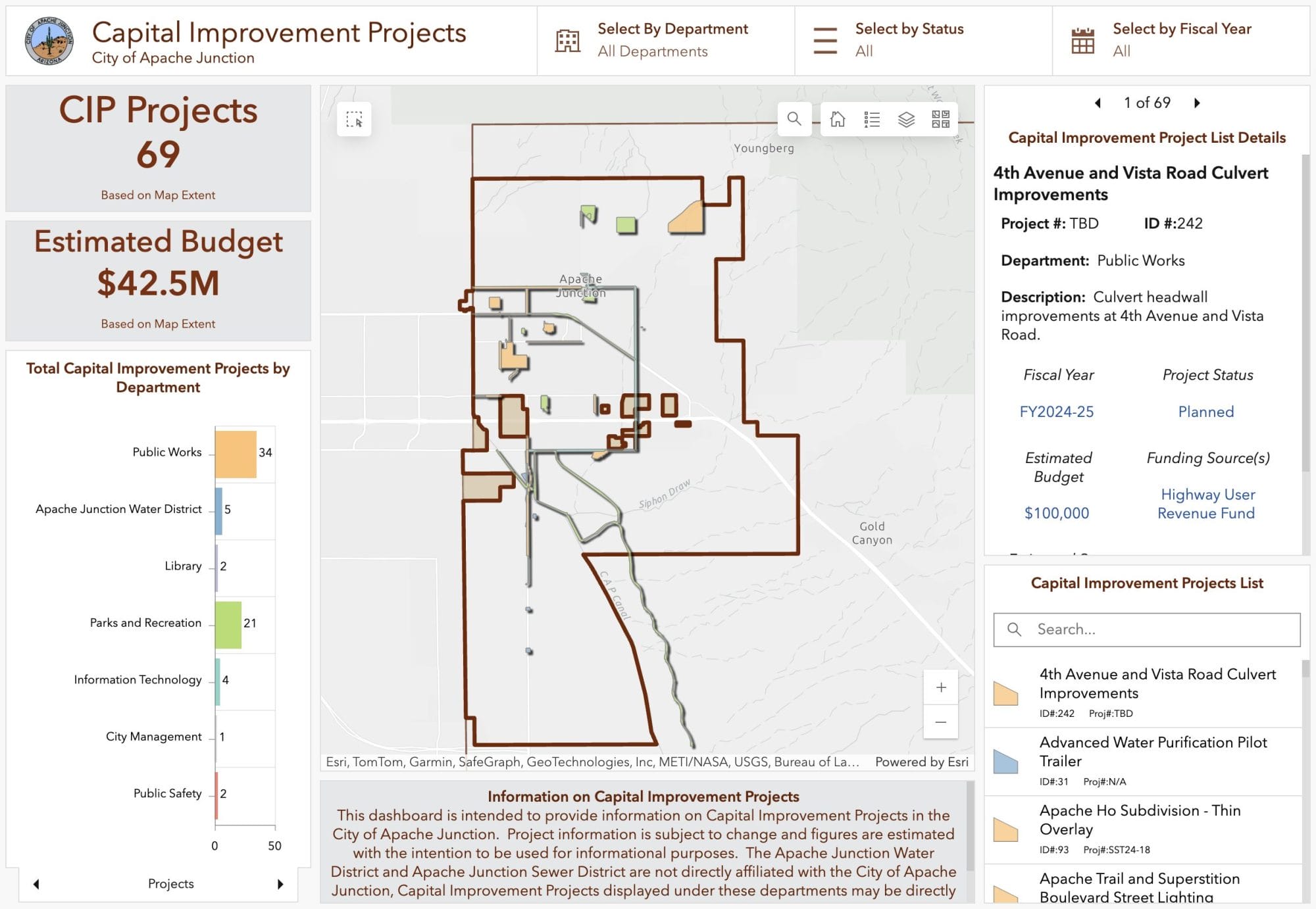This screenshot has height=909, width=1316.
Task: Open the map legend list icon
Action: (872, 119)
